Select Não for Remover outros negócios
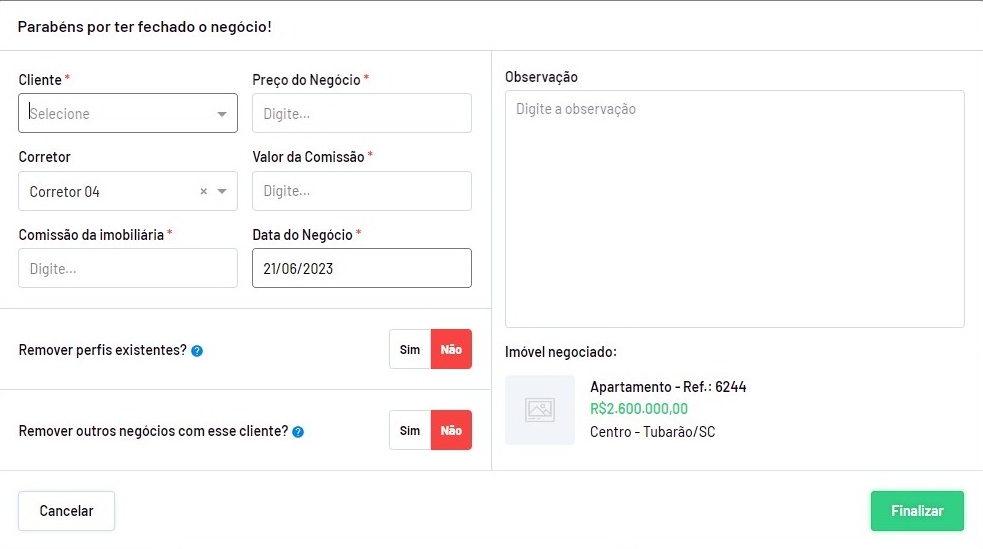 [x=451, y=430]
